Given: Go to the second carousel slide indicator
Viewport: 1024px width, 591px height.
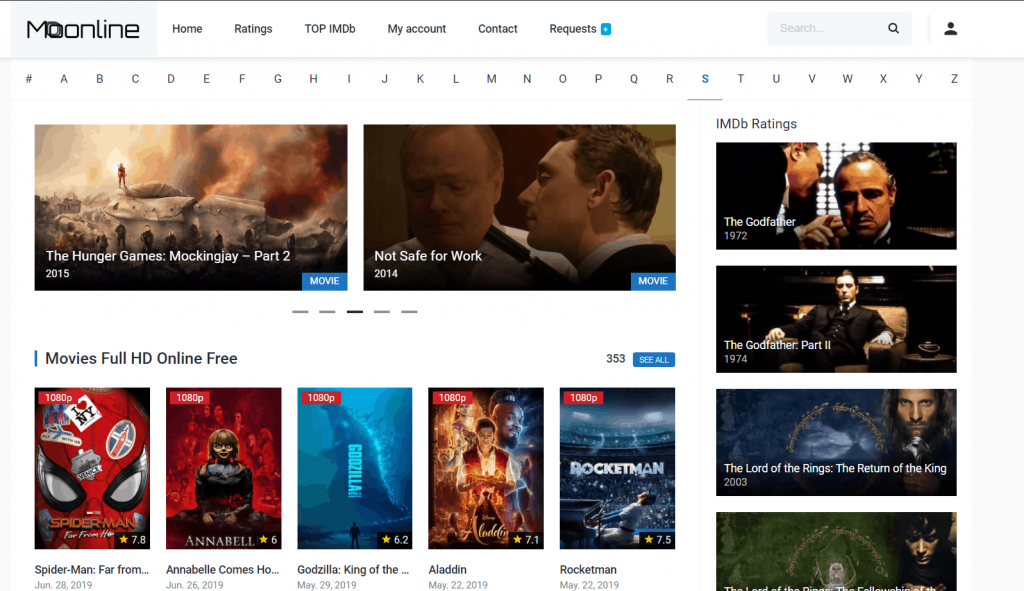Looking at the screenshot, I should pos(327,311).
